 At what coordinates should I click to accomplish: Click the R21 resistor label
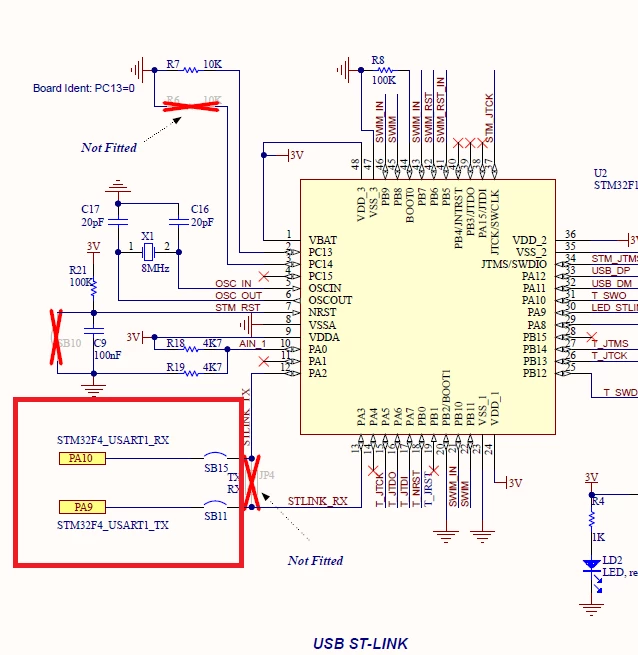pyautogui.click(x=78, y=270)
